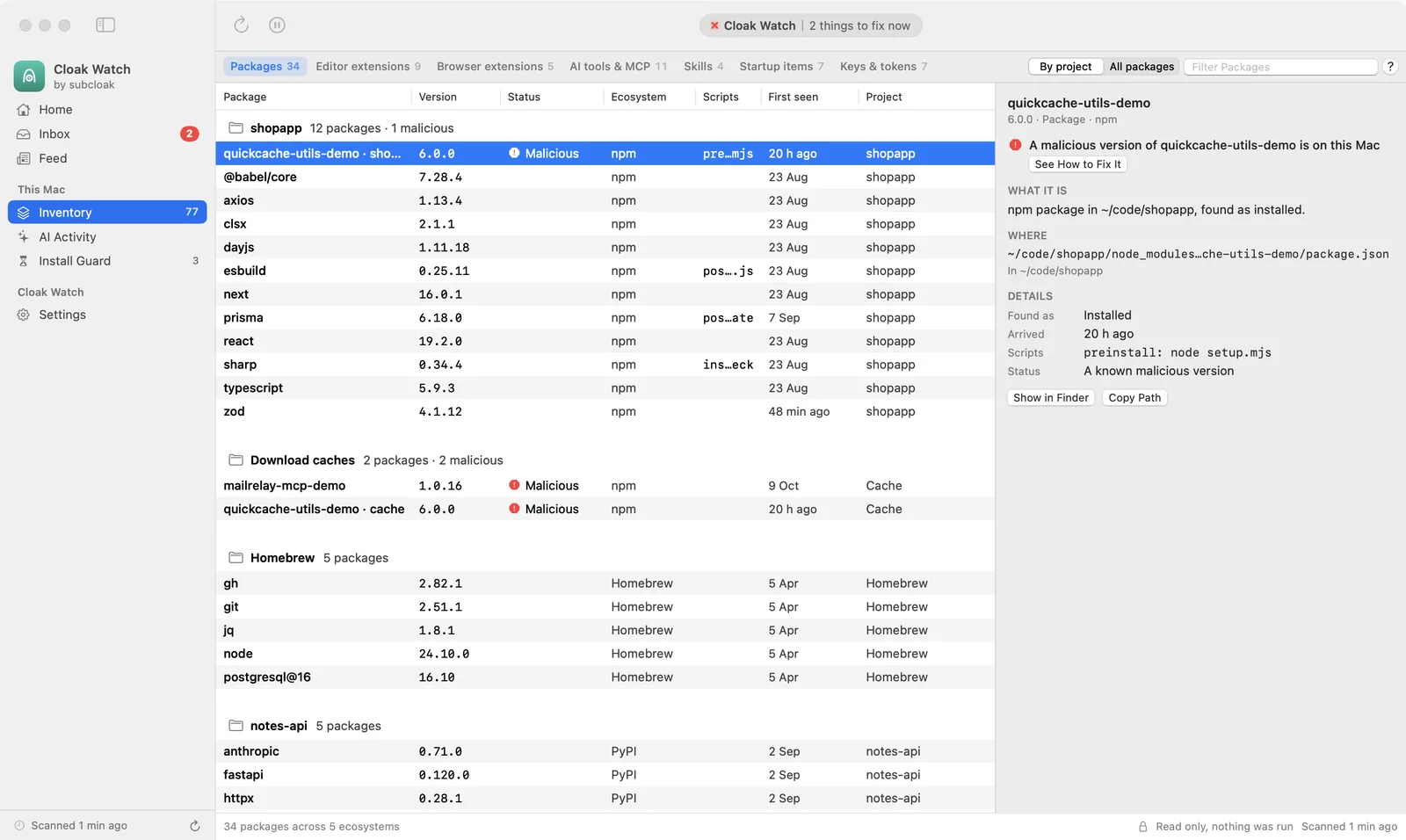
Task: Sort by the First seen column header
Action: pos(808,97)
